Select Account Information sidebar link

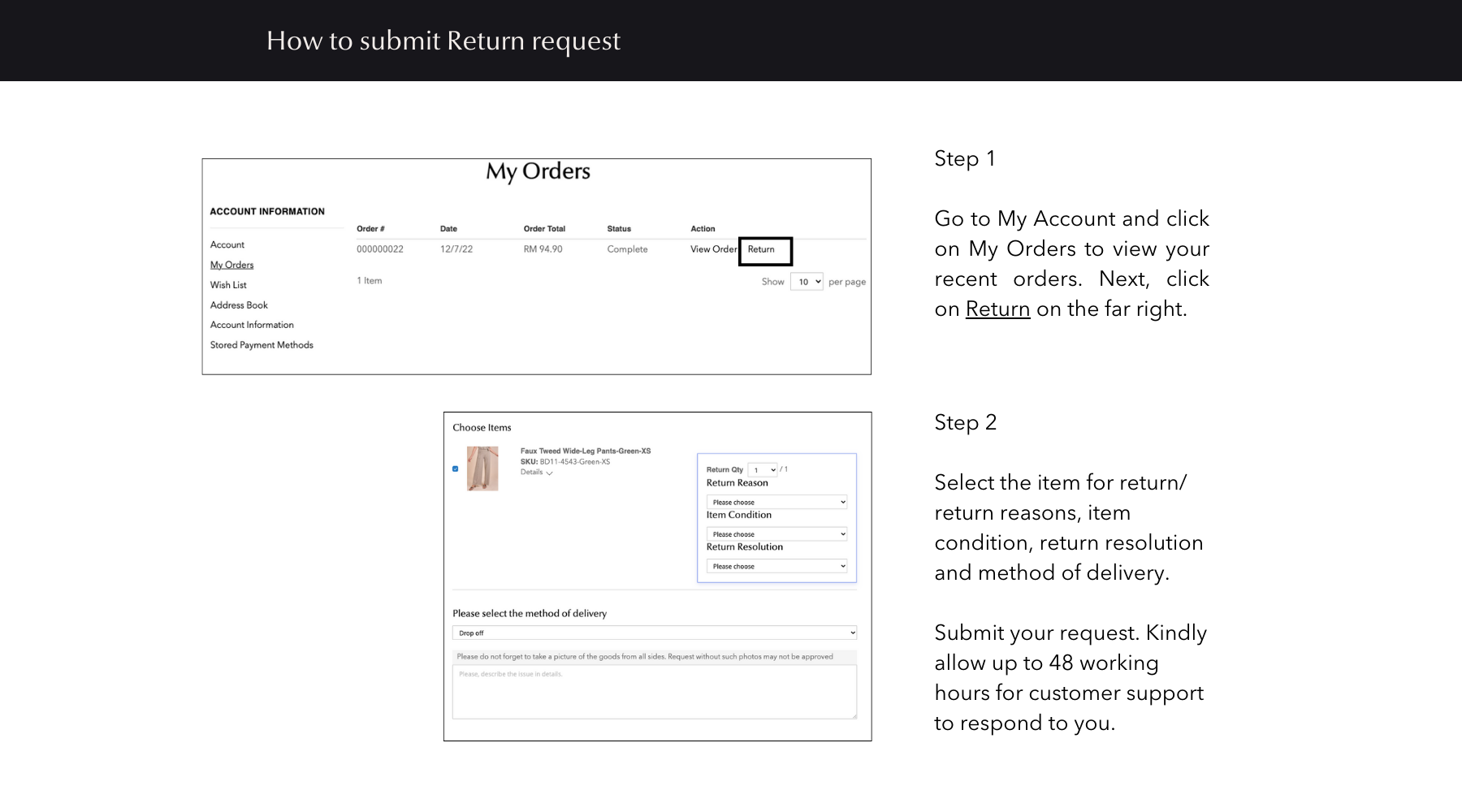[252, 325]
